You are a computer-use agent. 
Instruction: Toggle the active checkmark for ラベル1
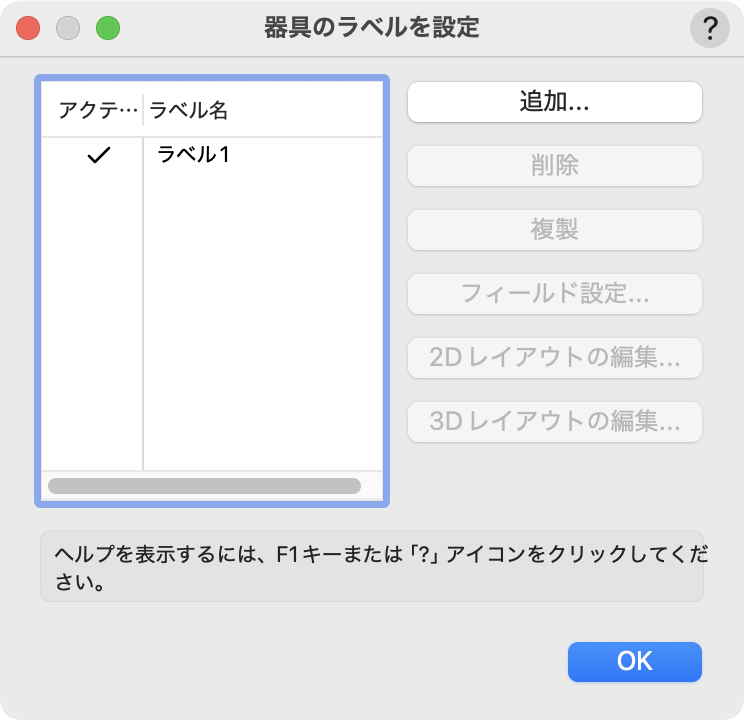coord(98,155)
